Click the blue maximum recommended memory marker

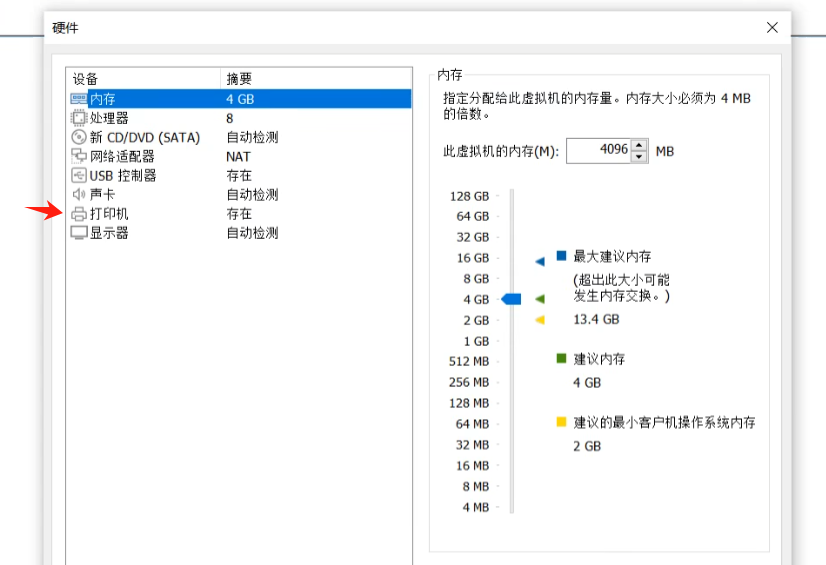pyautogui.click(x=540, y=261)
